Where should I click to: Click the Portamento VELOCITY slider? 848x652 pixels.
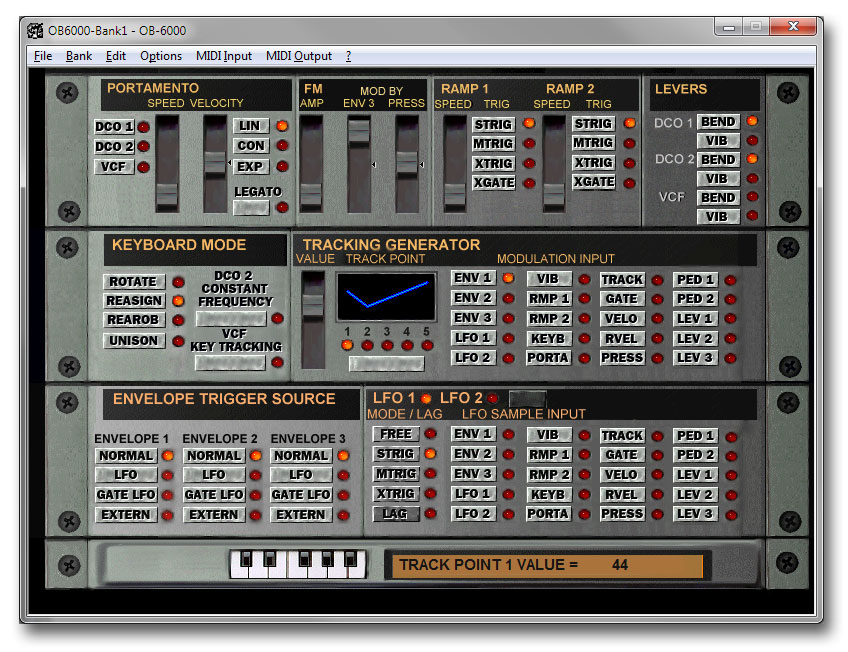coord(215,164)
